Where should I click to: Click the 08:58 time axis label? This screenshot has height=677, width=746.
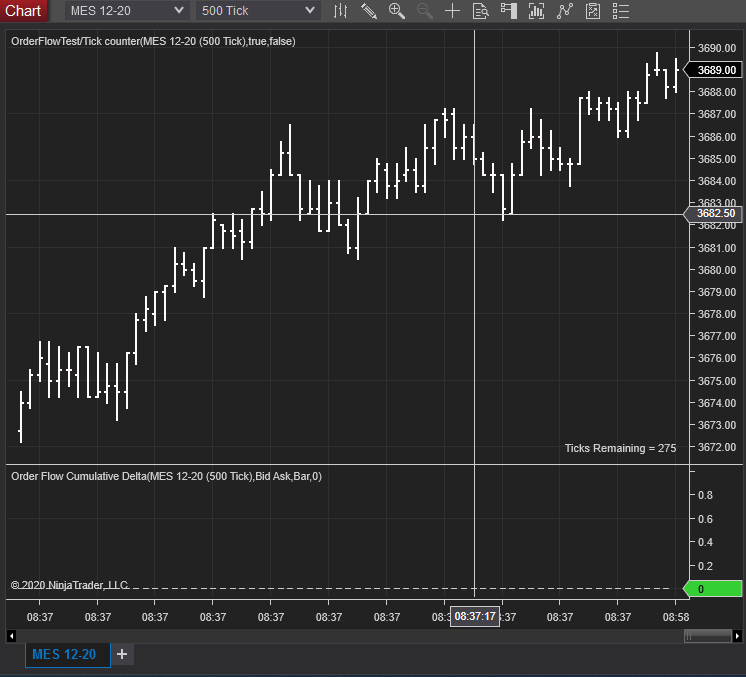(x=676, y=617)
